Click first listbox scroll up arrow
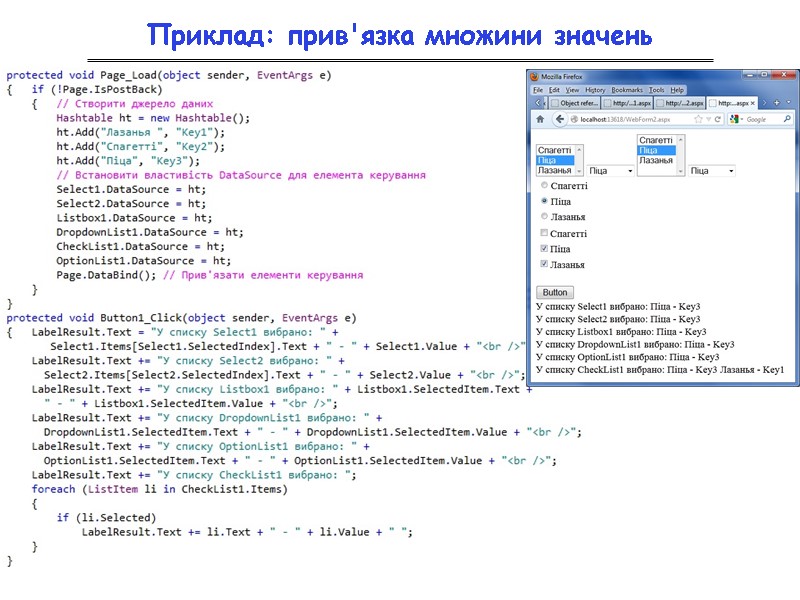This screenshot has height=600, width=800. 579,149
